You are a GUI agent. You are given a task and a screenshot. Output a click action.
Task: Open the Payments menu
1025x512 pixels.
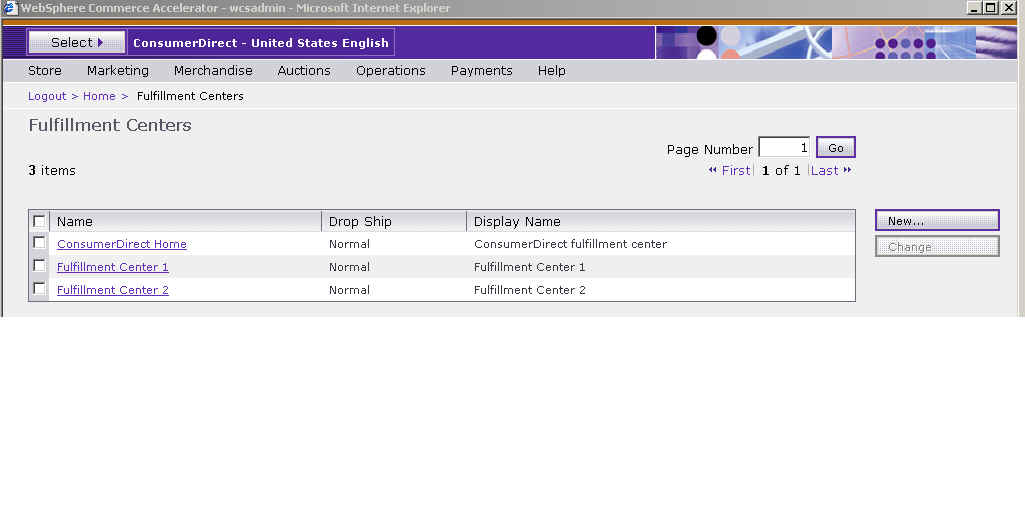coord(481,71)
